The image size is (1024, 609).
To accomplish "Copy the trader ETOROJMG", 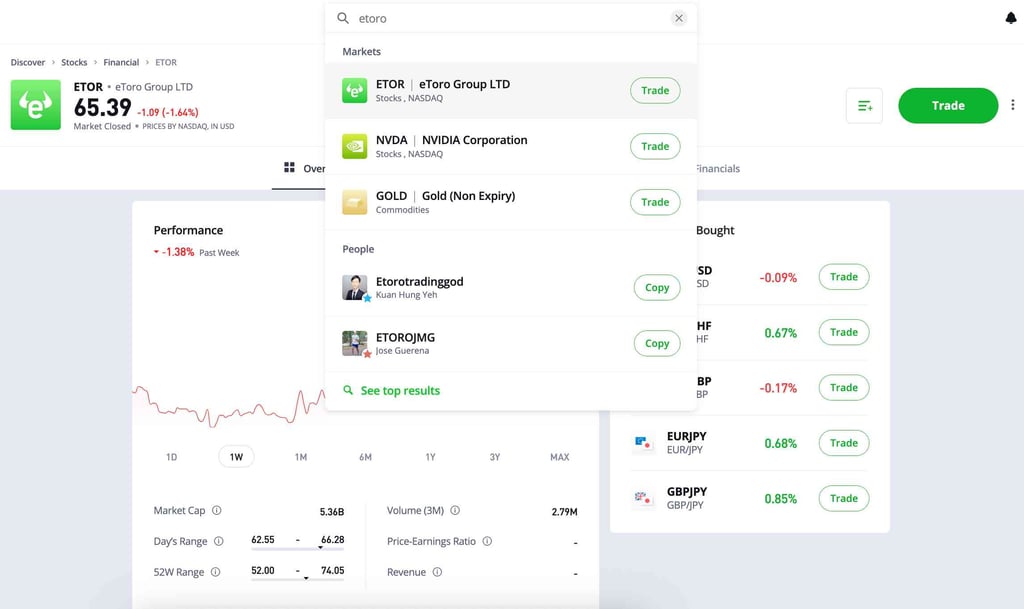I will pyautogui.click(x=657, y=343).
